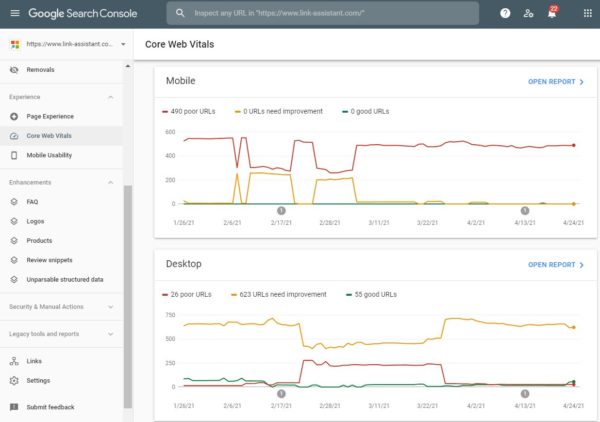This screenshot has width=600, height=422.
Task: Click the Desktop 4/13/21 annotation marker
Action: tap(525, 393)
